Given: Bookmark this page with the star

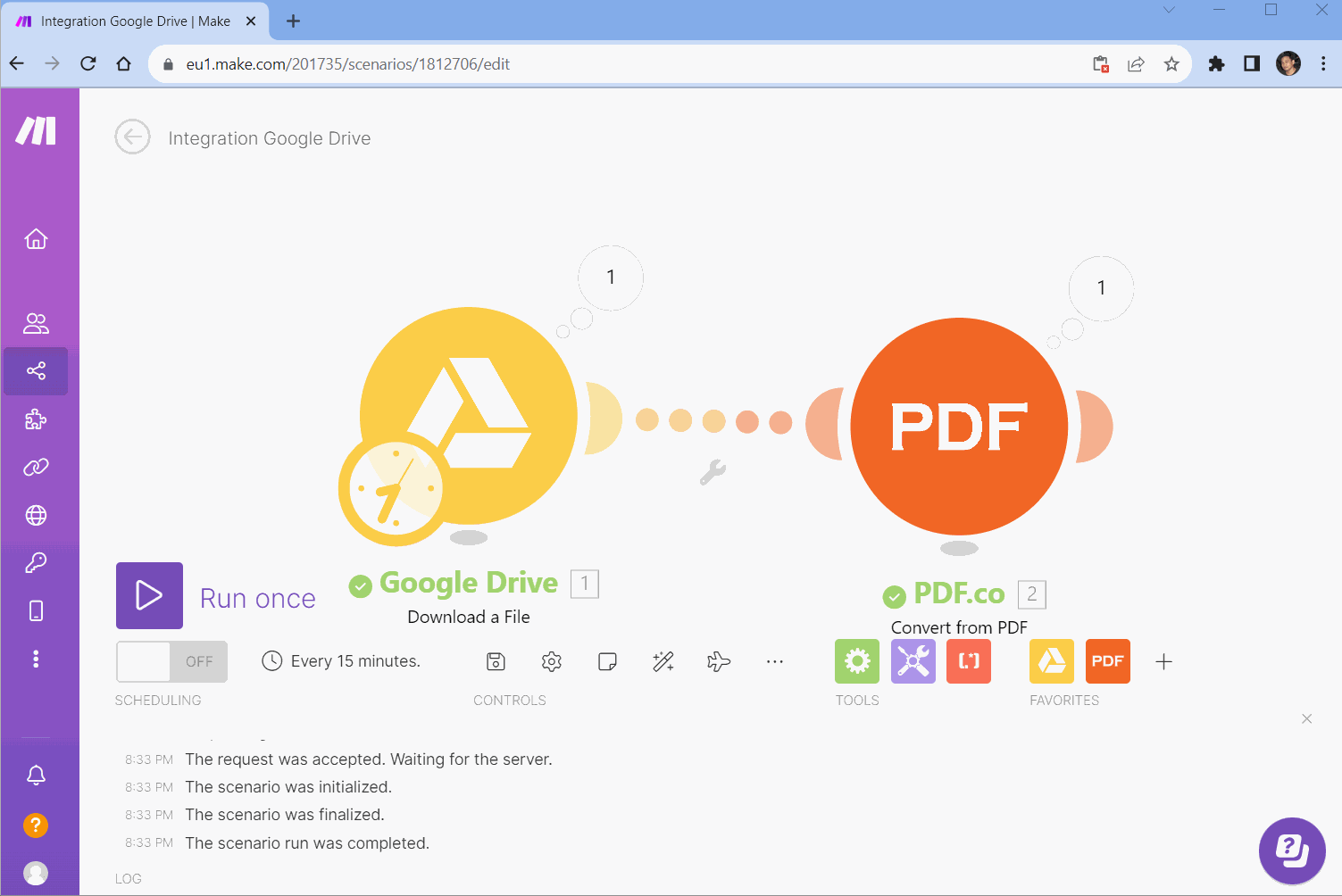Looking at the screenshot, I should coord(1171,63).
